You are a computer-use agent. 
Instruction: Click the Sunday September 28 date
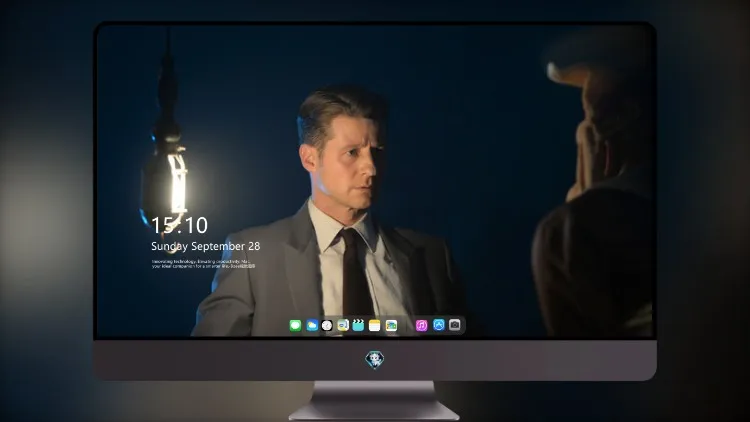206,246
